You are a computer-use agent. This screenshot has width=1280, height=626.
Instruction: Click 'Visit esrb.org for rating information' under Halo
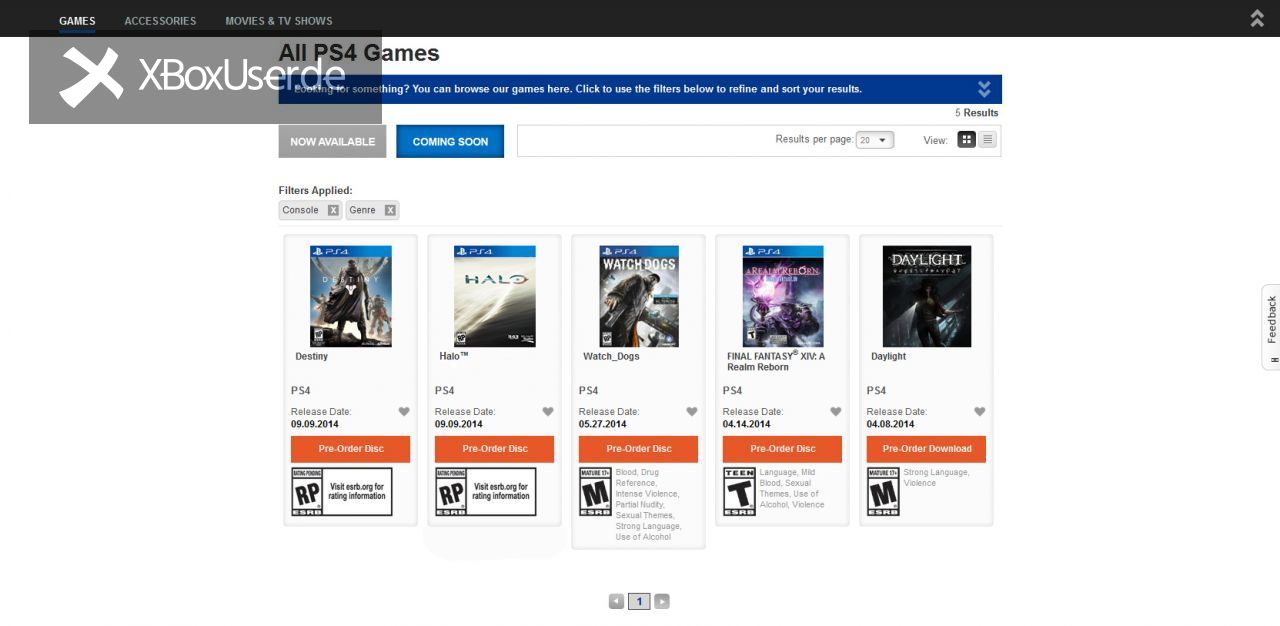502,492
